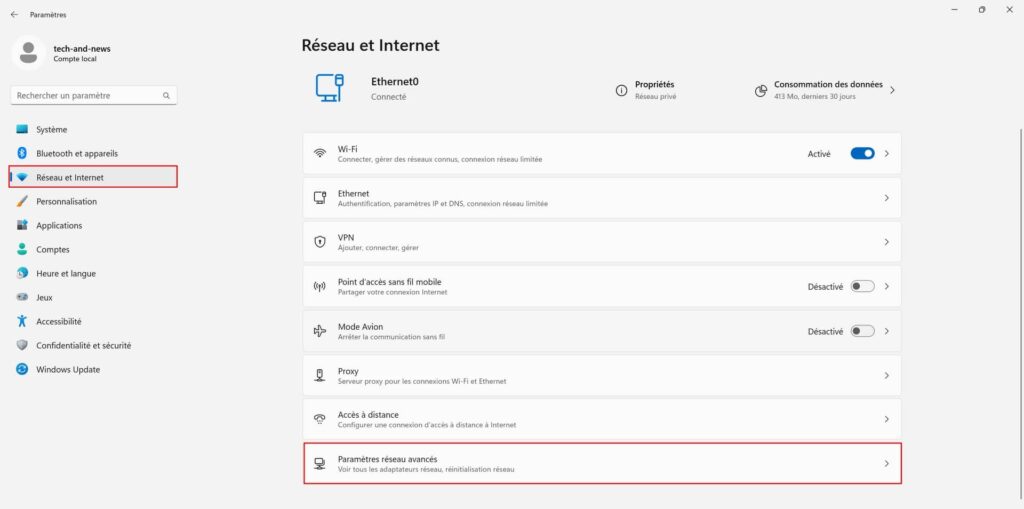Screen dimensions: 1024x509
Task: Expand the Paramètres réseau avancés chevron
Action: point(886,463)
